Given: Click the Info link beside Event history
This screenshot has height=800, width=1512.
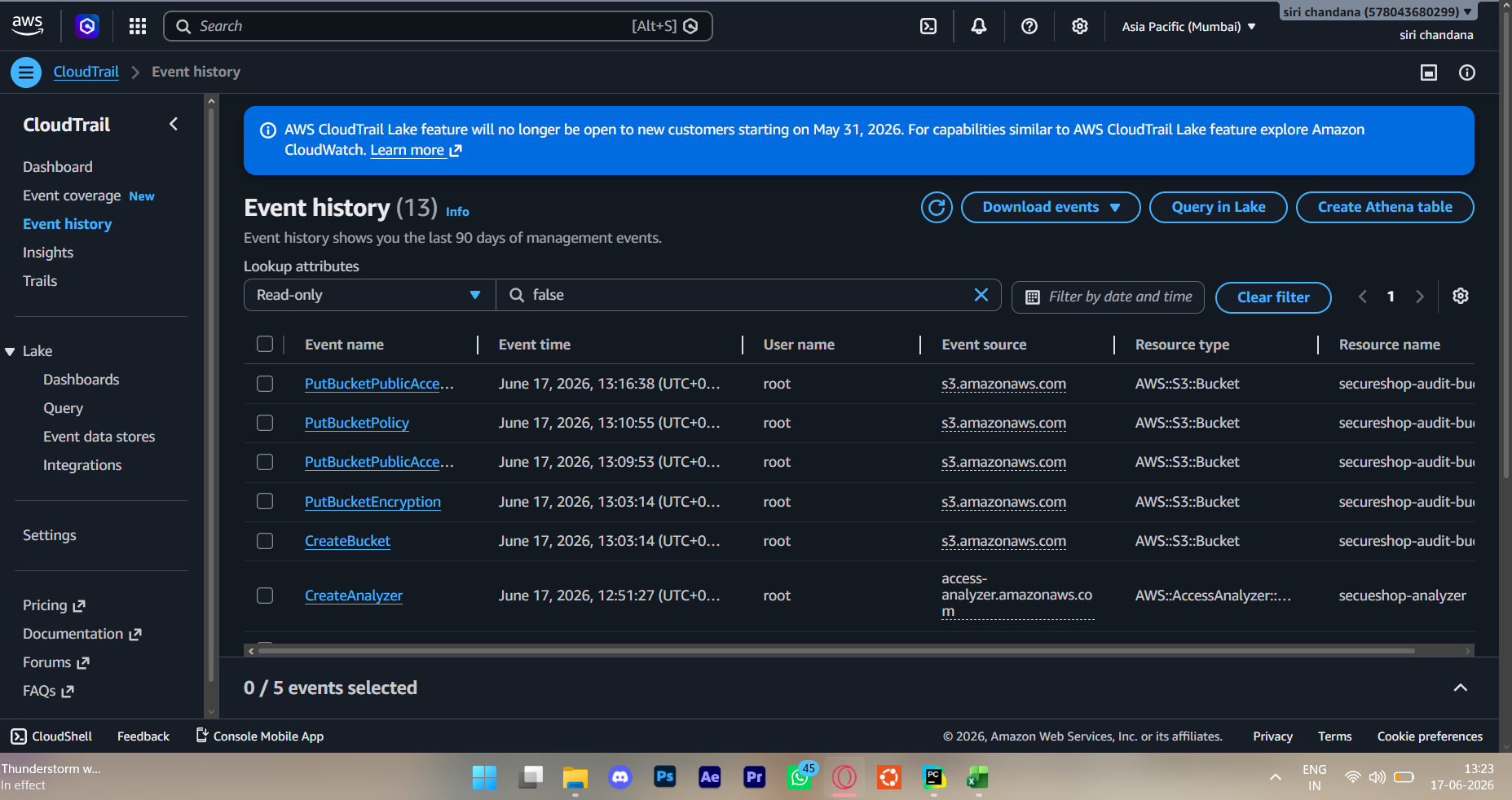Looking at the screenshot, I should click(x=457, y=212).
